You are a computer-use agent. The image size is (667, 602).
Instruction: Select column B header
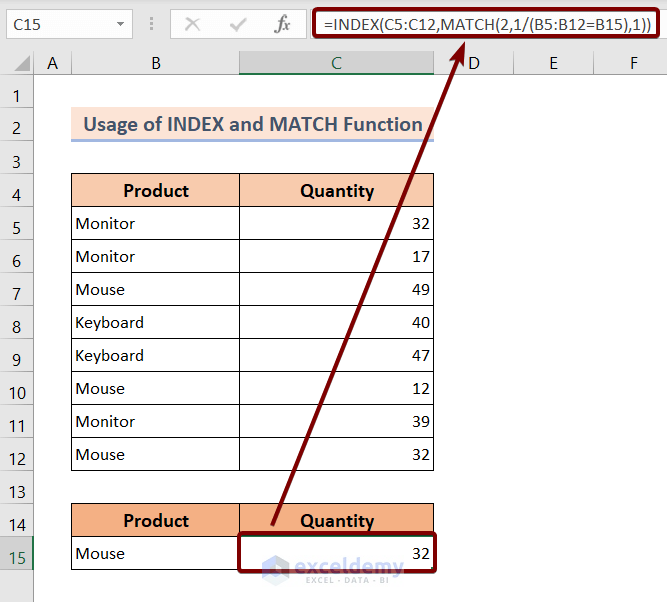pos(156,63)
